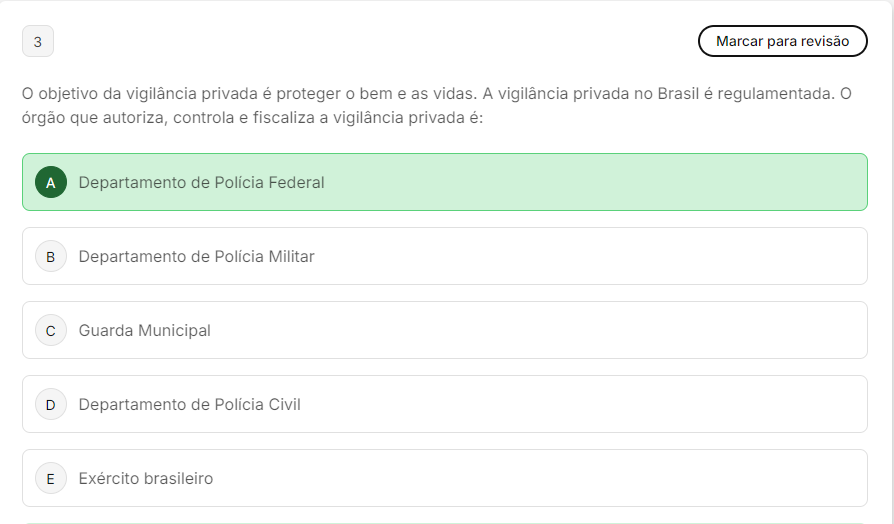Click blank area inside Exército brasileiro option card
Screen dimensions: 894x524
tap(600, 478)
